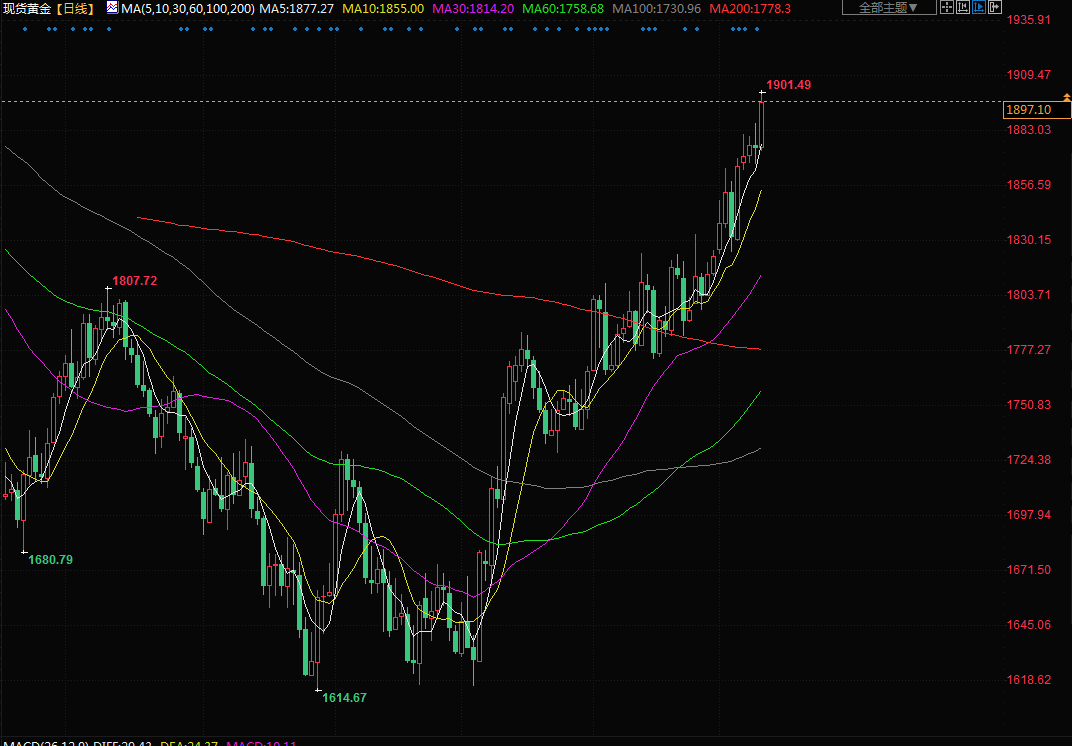This screenshot has width=1072, height=746.
Task: Toggle the magenta MA30 legend label
Action: [x=472, y=8]
